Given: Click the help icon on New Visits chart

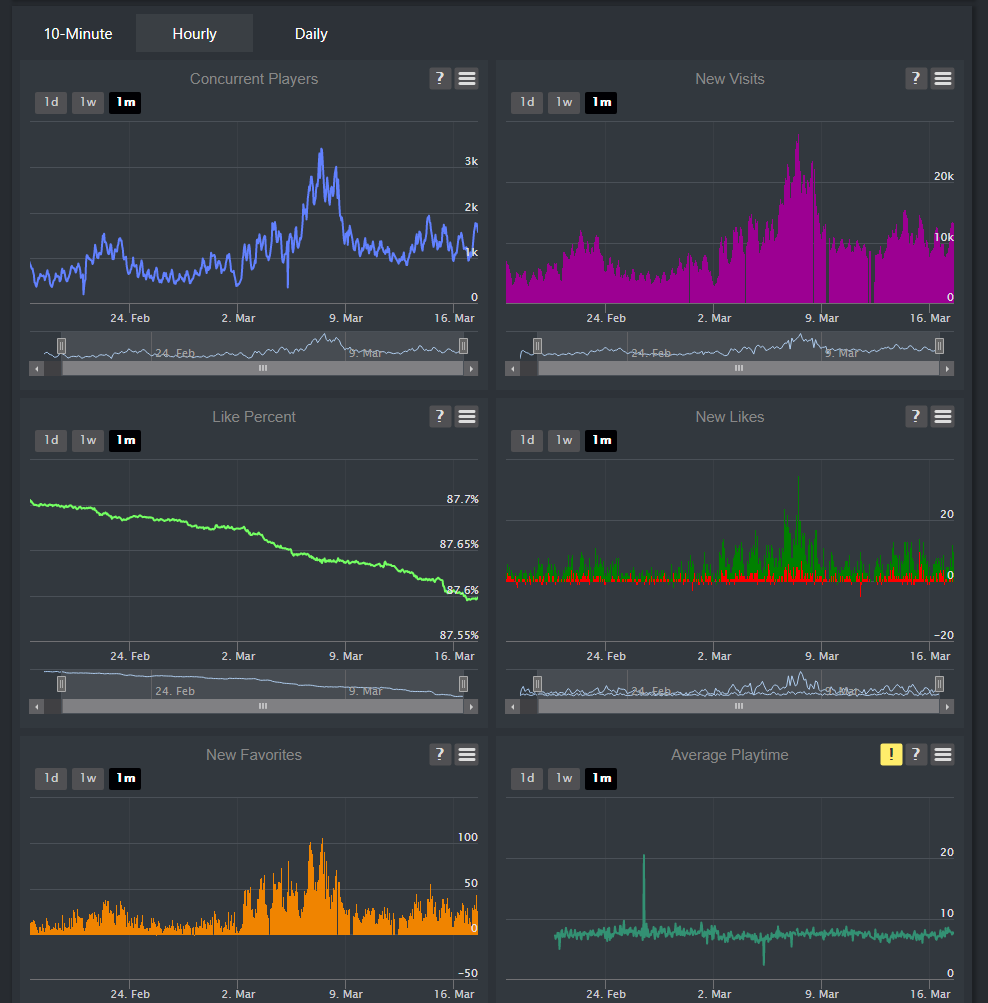Looking at the screenshot, I should click(x=916, y=78).
